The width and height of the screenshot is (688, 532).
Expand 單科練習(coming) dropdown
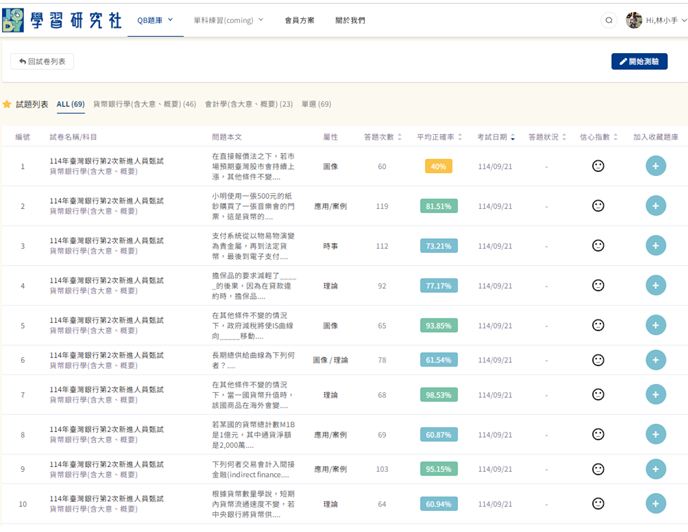tap(228, 20)
